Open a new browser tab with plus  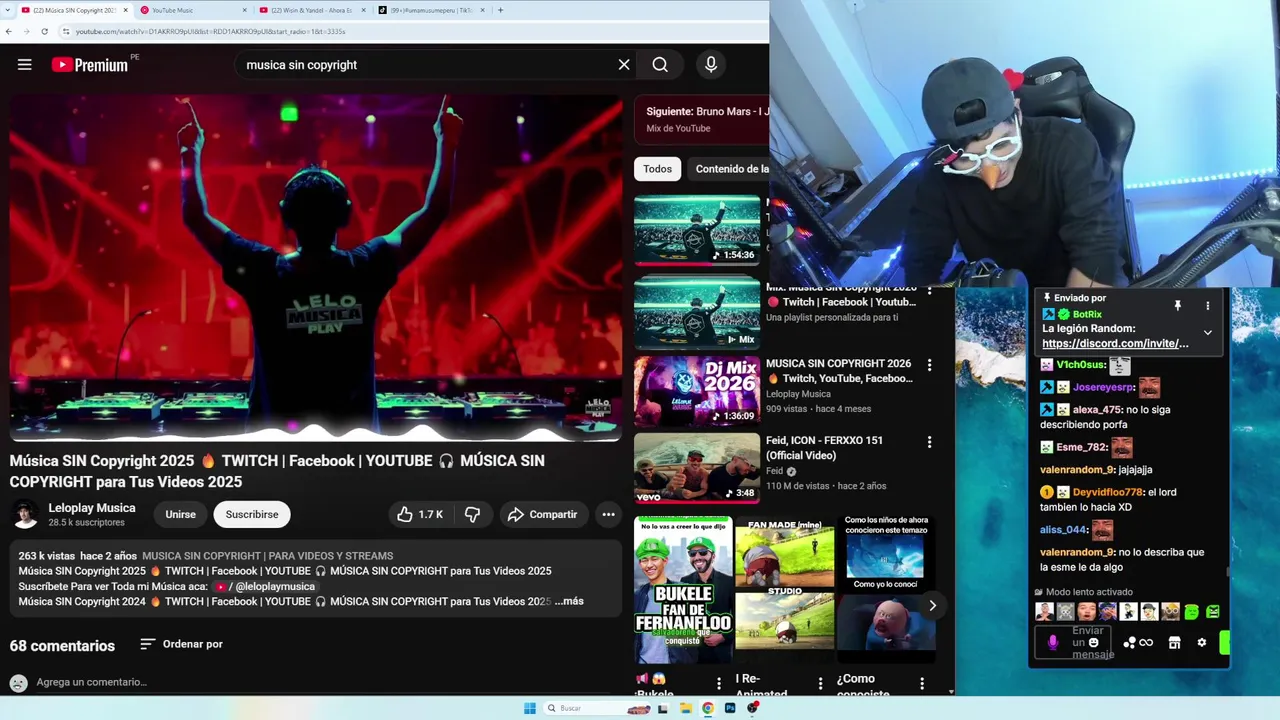click(500, 10)
